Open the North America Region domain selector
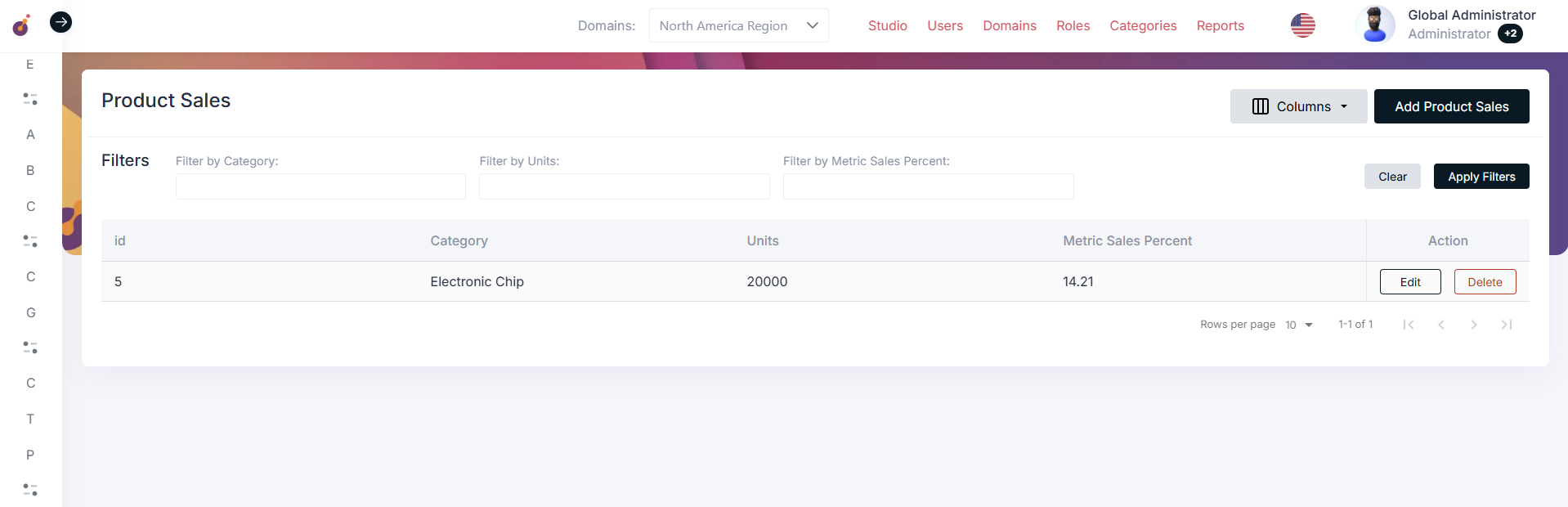 738,25
